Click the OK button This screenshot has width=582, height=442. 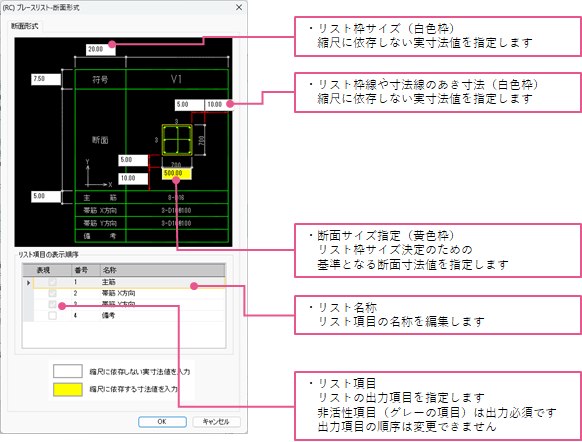[x=162, y=422]
